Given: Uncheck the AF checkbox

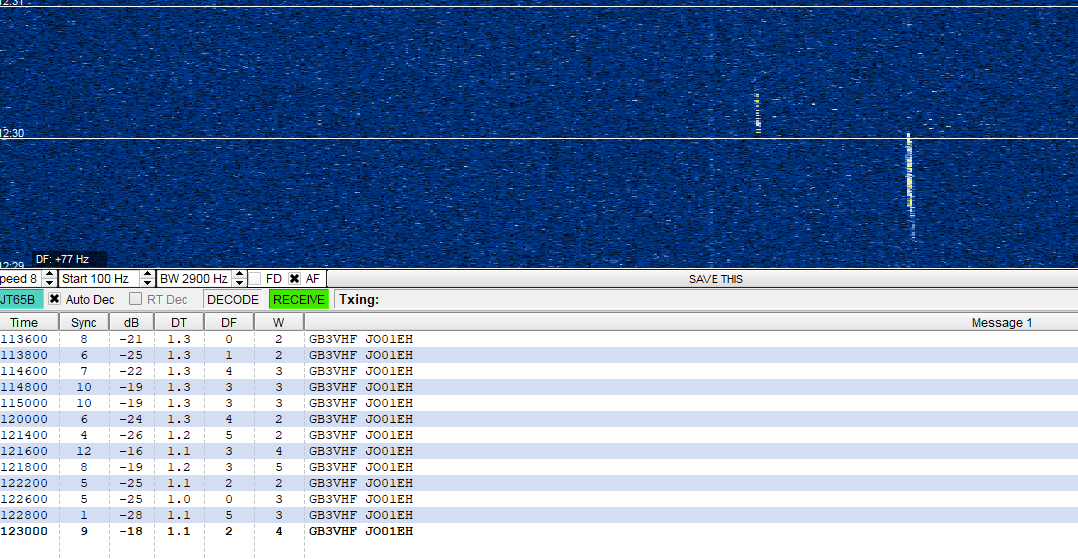Looking at the screenshot, I should coord(295,279).
